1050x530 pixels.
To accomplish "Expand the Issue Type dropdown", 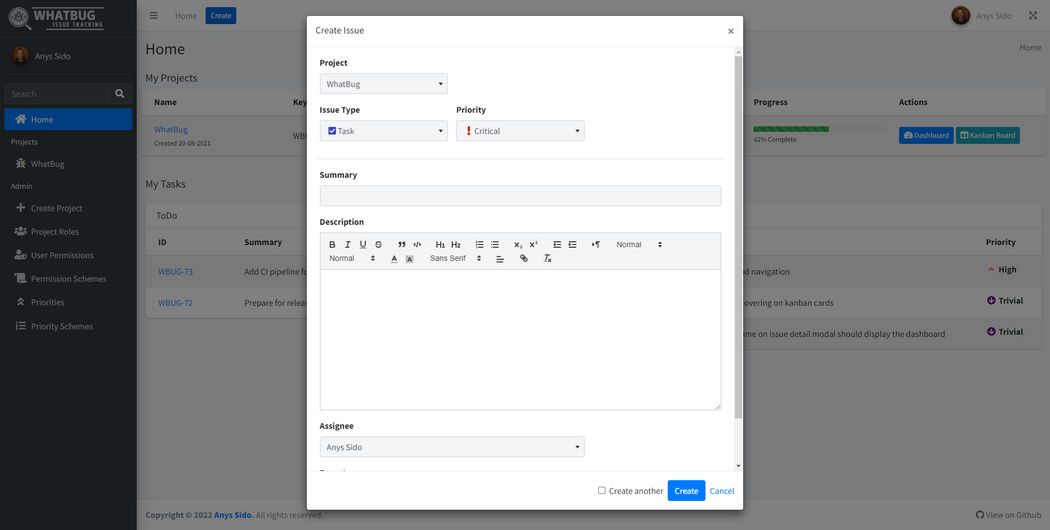I will [x=383, y=131].
